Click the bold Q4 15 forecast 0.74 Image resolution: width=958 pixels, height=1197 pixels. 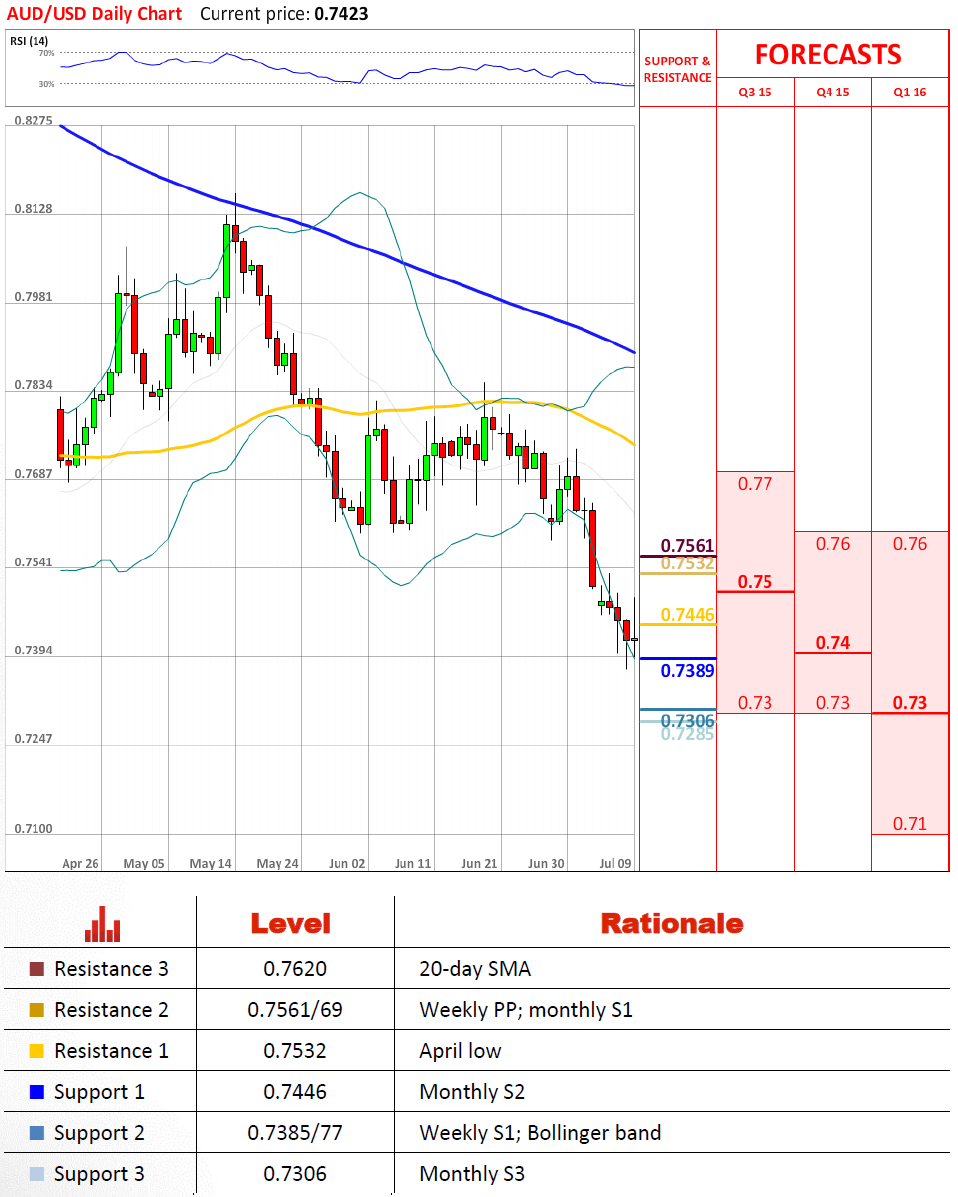pos(833,643)
